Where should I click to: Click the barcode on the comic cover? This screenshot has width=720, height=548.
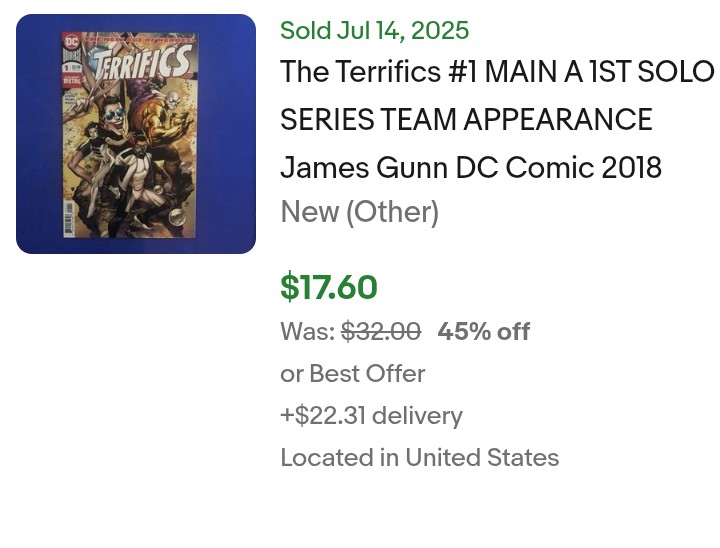pyautogui.click(x=69, y=217)
